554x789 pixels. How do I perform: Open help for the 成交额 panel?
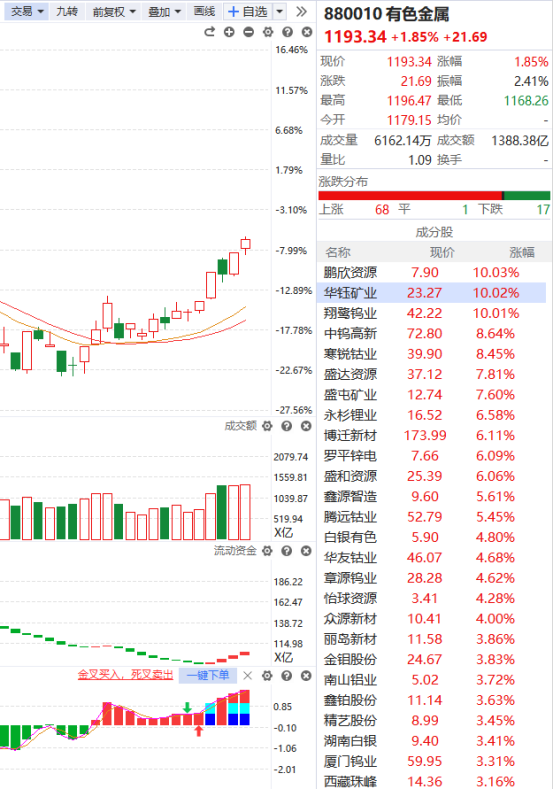tap(287, 426)
